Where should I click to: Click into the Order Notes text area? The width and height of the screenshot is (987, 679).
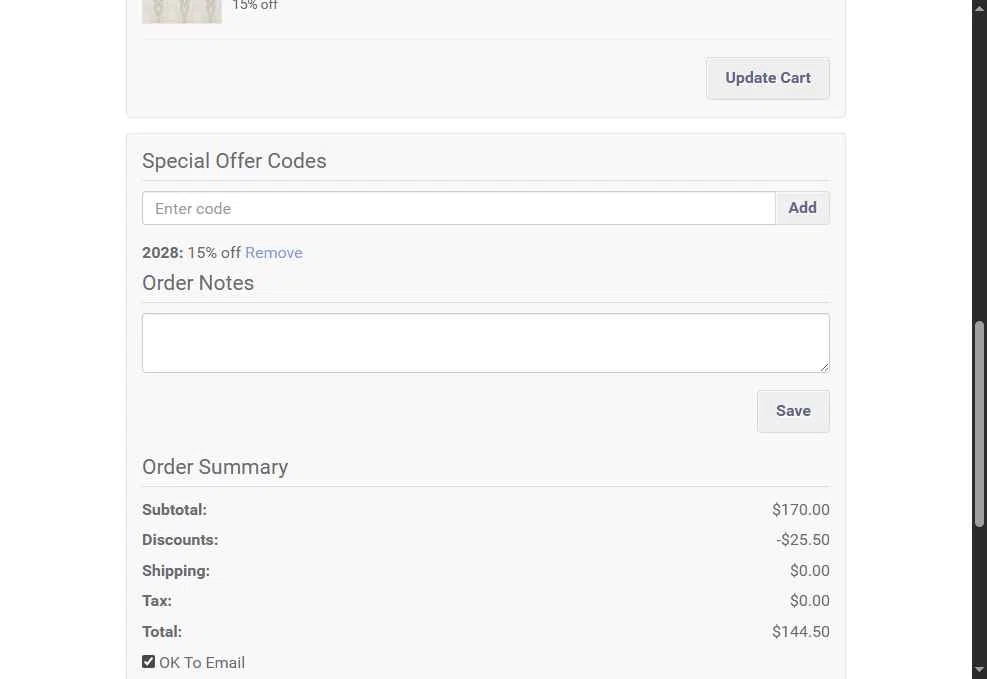pyautogui.click(x=485, y=343)
